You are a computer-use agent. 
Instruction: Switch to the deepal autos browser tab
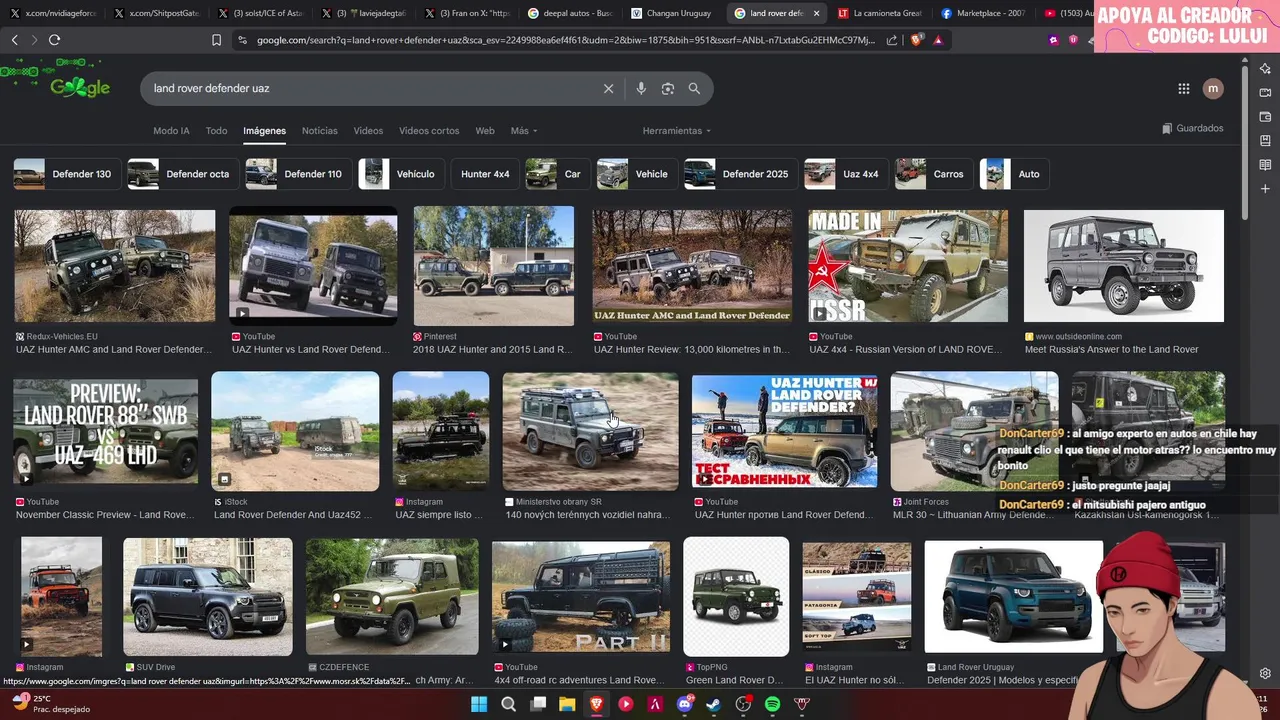click(570, 13)
